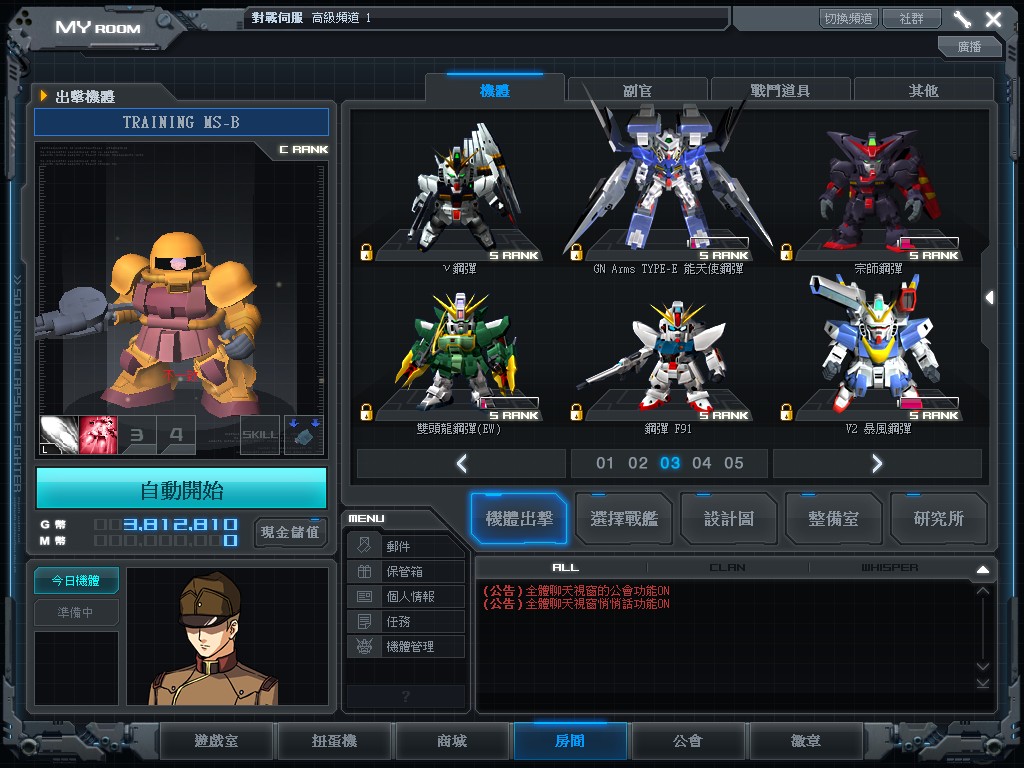Click the gift box icon for 保管箱
Screen dimensions: 1024x768
[364, 571]
